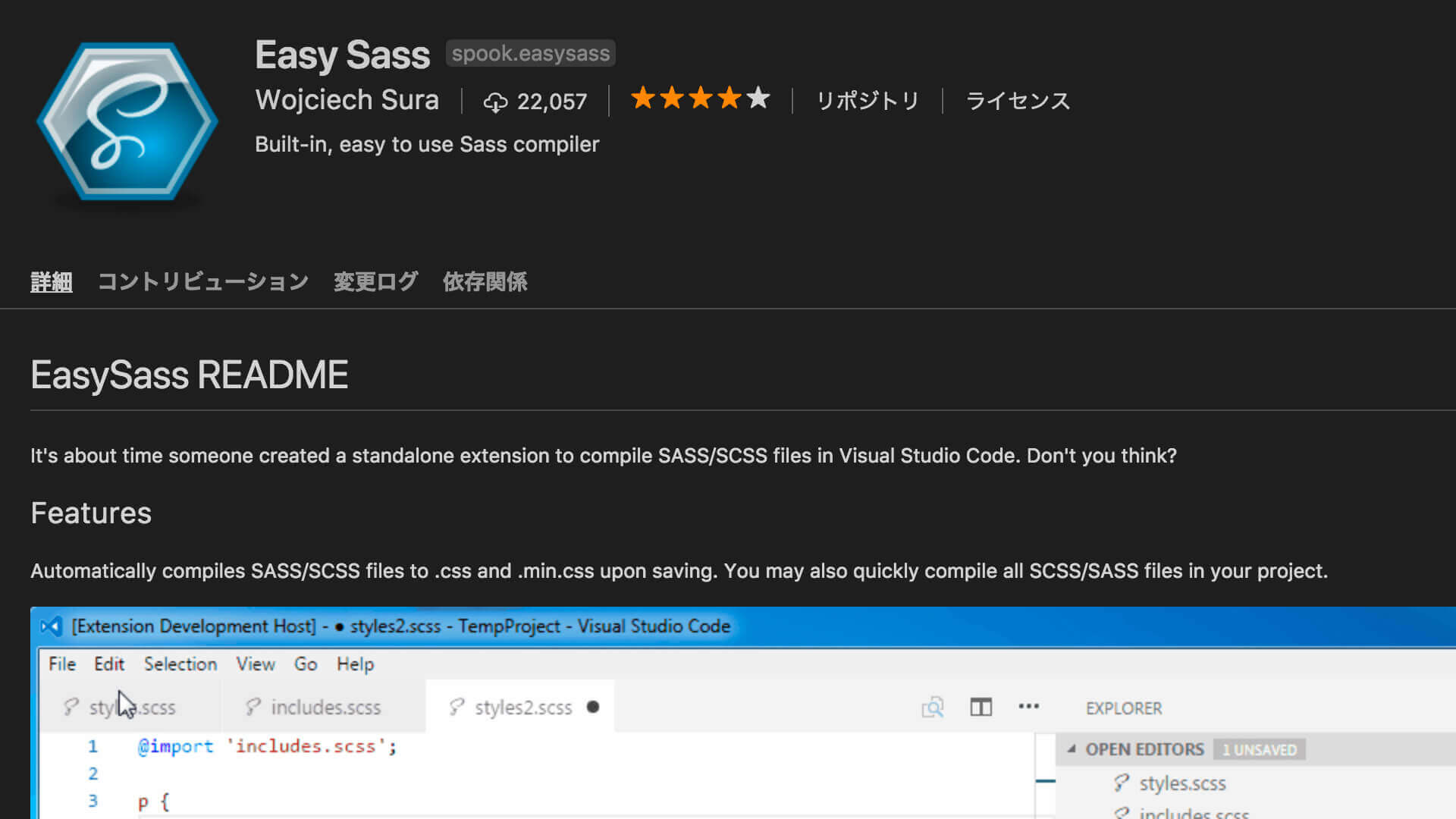Viewport: 1456px width, 819px height.
Task: Open the Selection menu
Action: coord(180,664)
